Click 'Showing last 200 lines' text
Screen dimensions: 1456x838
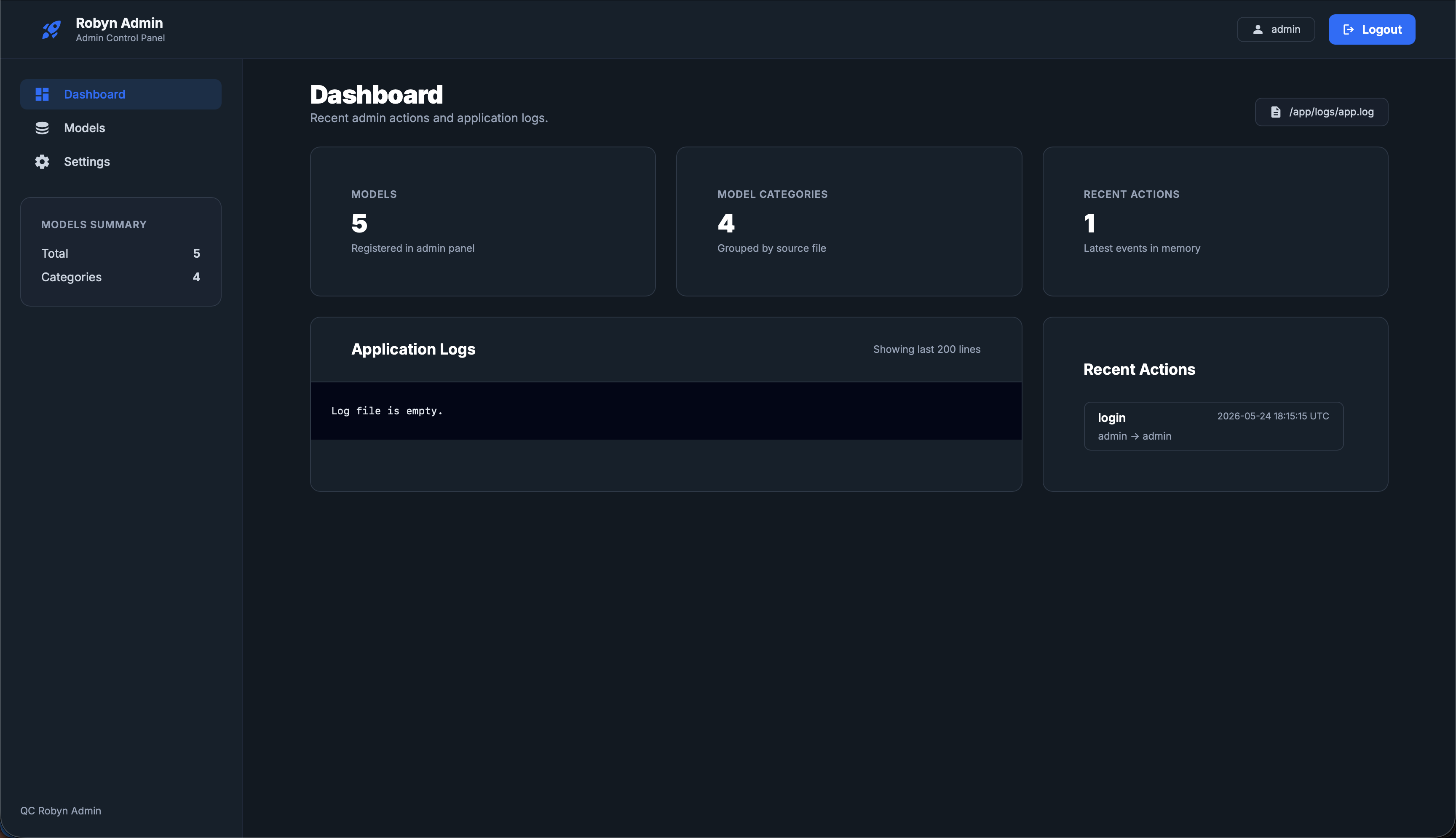(926, 350)
